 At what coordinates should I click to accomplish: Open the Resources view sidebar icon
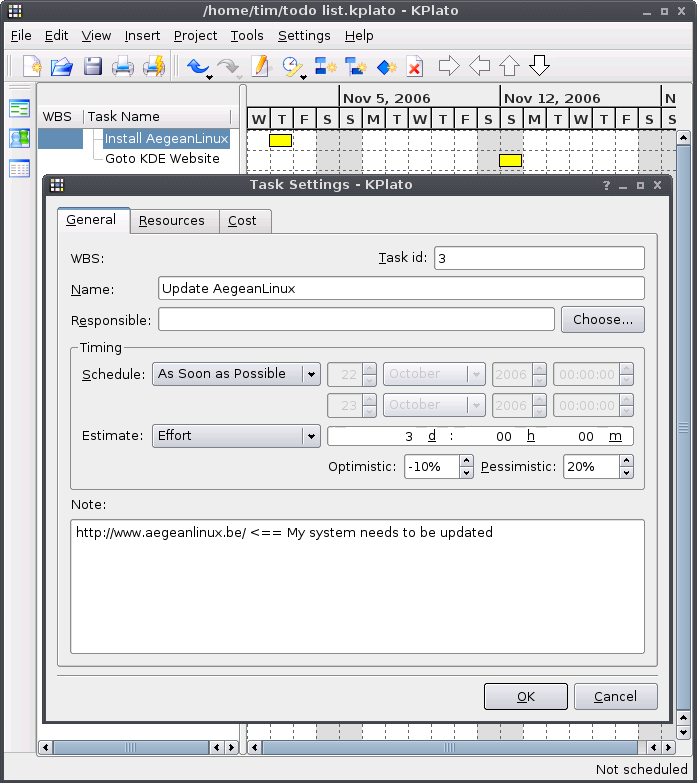tap(19, 138)
